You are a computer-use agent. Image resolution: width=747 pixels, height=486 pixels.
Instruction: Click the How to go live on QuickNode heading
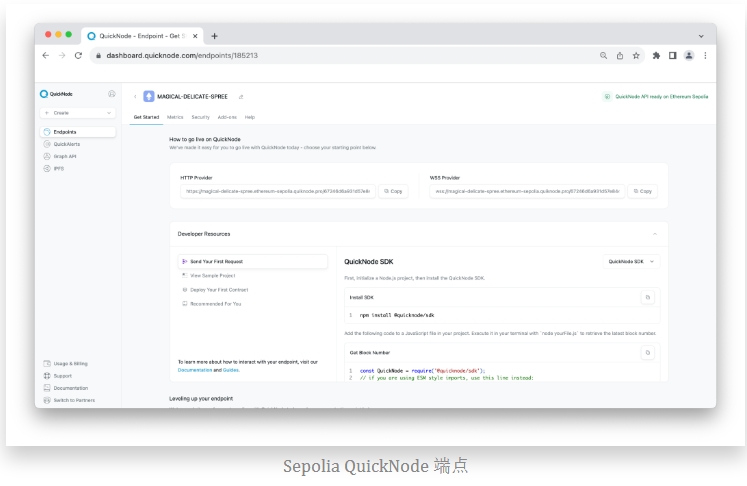tap(205, 140)
